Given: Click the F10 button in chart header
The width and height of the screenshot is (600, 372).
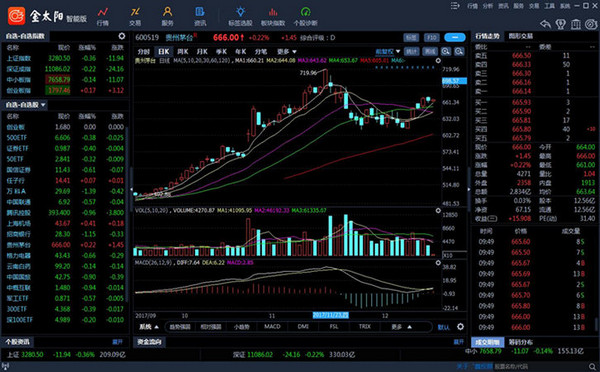Looking at the screenshot, I should (x=432, y=38).
